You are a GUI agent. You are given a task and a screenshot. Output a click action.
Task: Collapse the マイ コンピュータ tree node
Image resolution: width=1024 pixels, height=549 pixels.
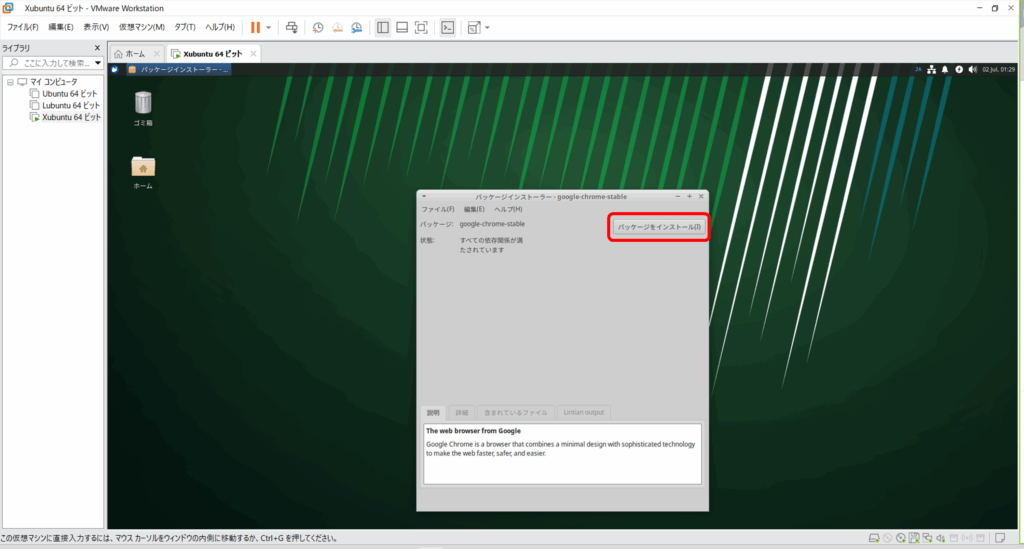[10, 82]
